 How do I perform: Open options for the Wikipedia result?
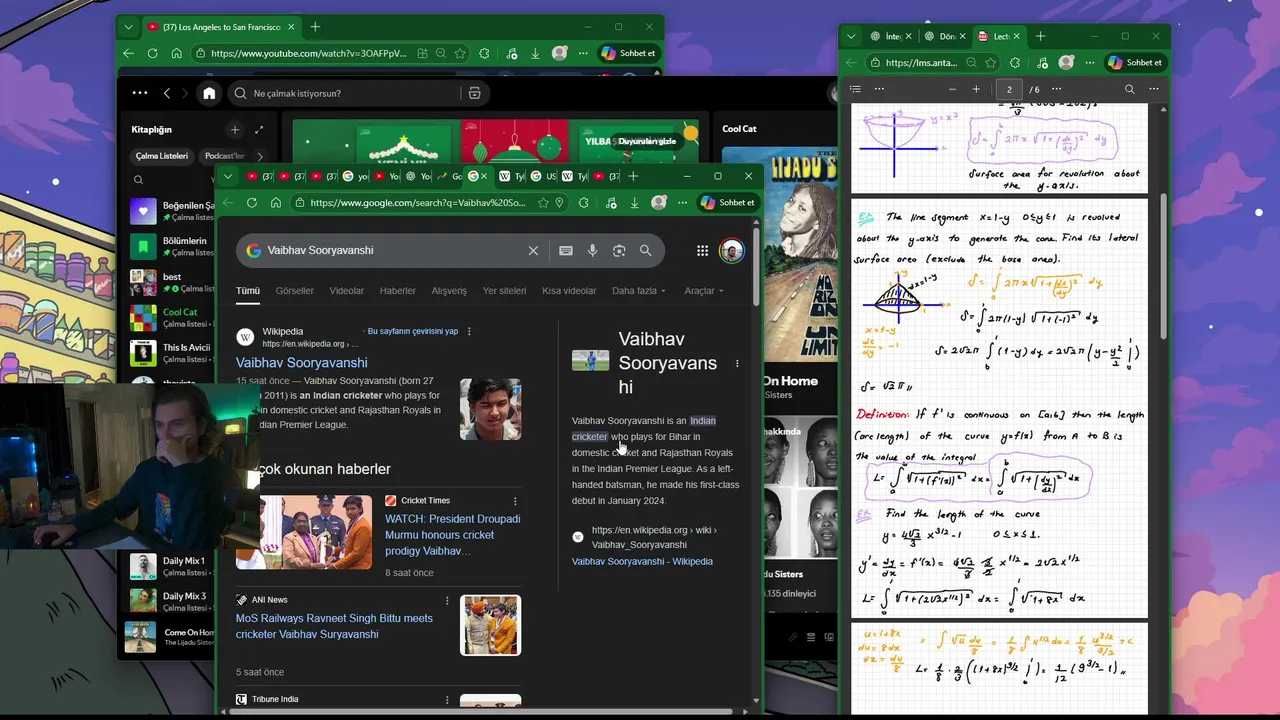click(469, 332)
